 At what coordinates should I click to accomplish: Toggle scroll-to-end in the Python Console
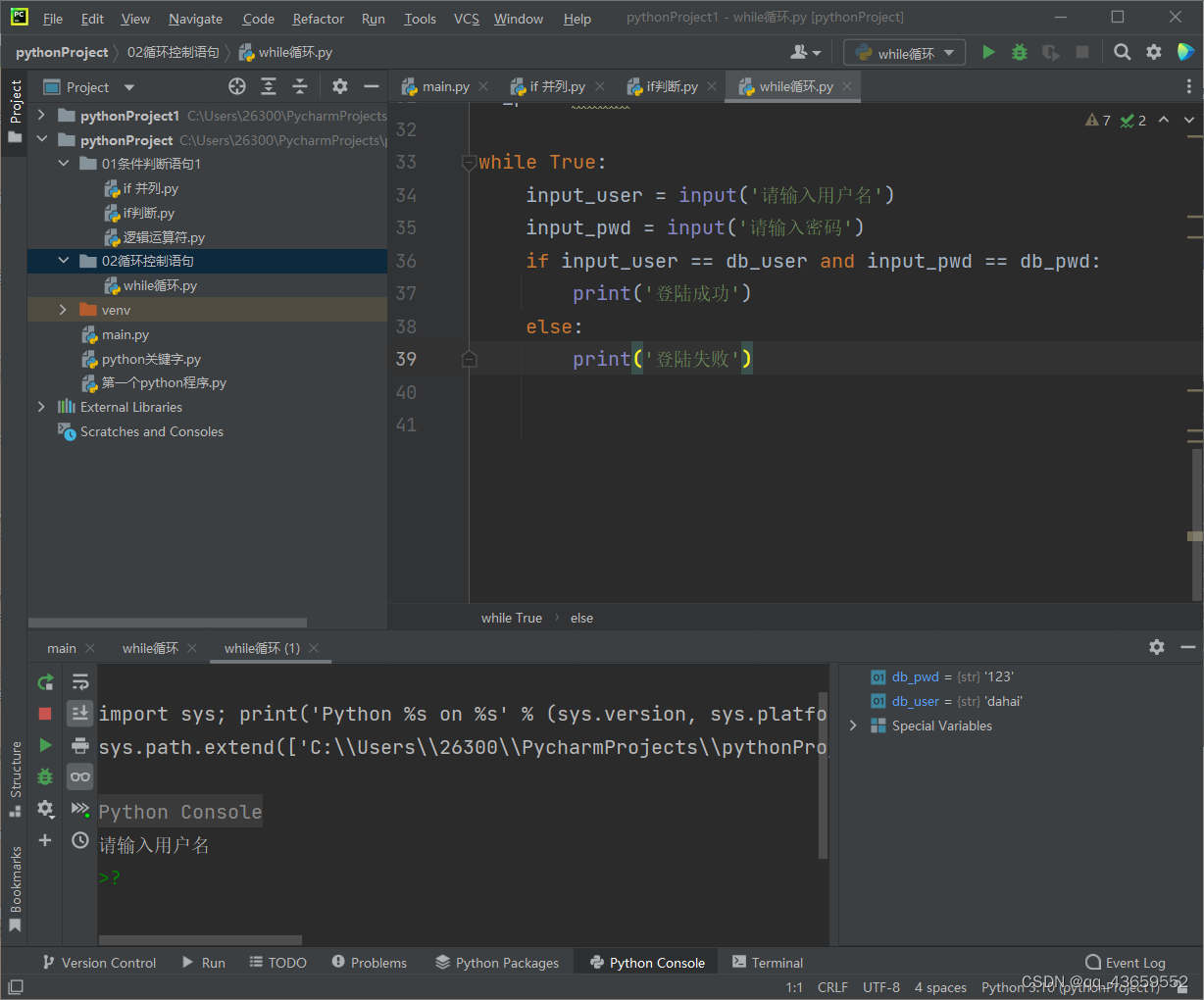(79, 713)
